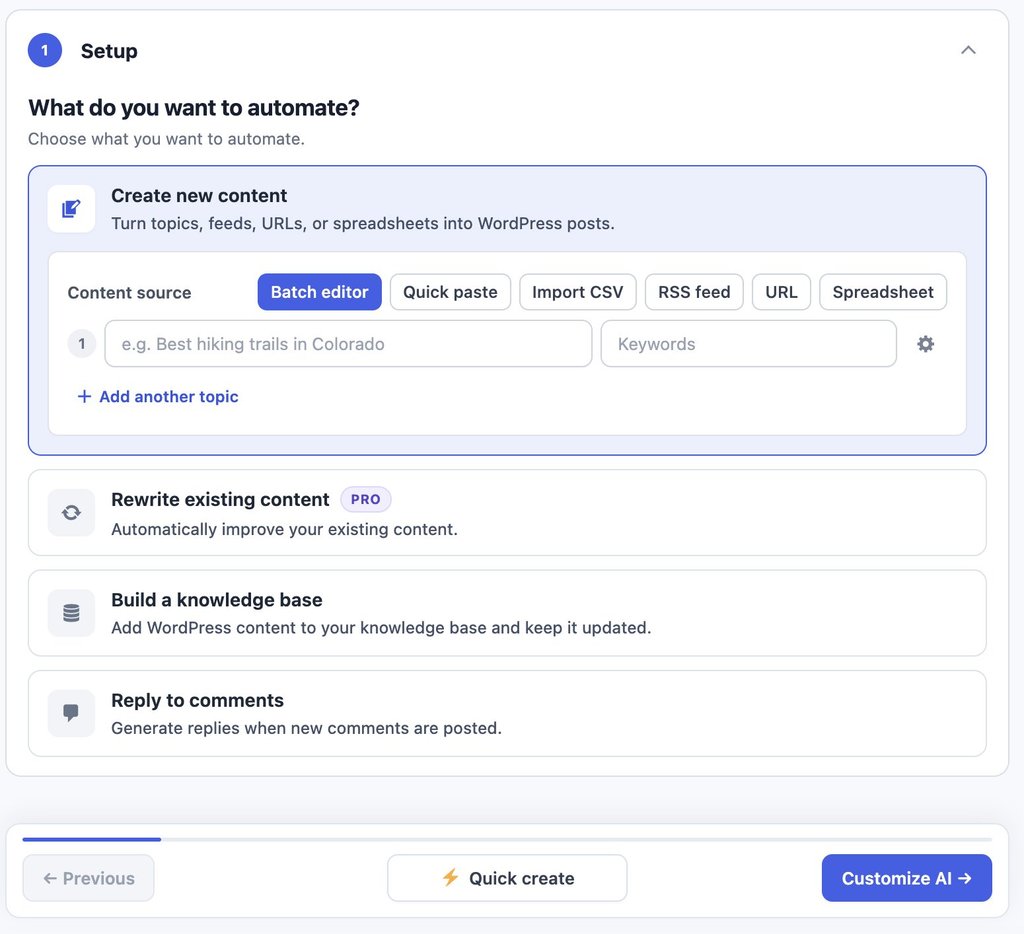Click the plus icon beside Add another topic
The width and height of the screenshot is (1024, 934).
(x=84, y=396)
